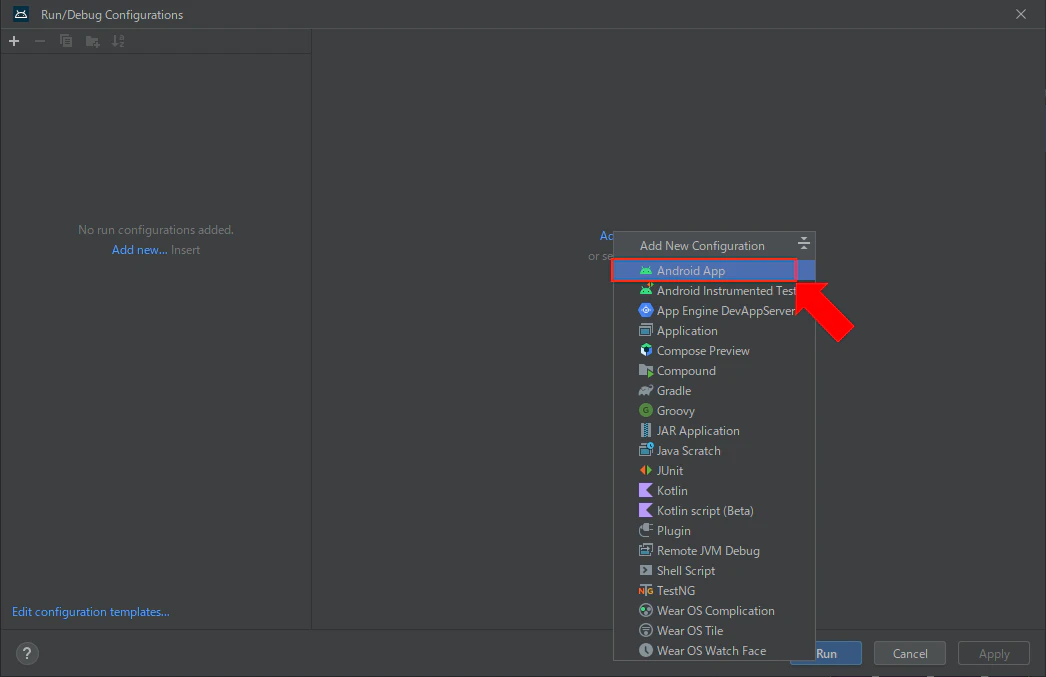
Task: Click the plus Add New Configuration toolbar icon
Action: coord(14,41)
